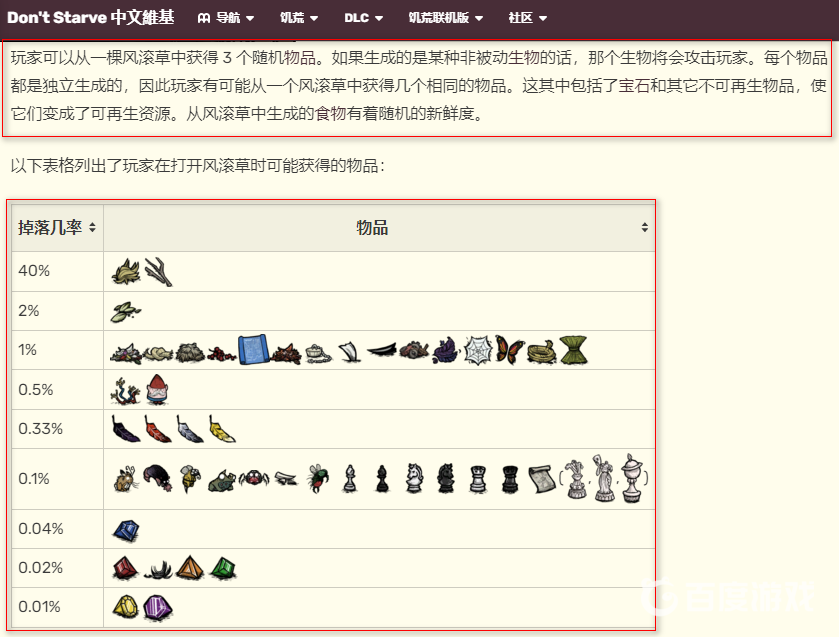This screenshot has width=839, height=637.
Task: Click the 0.33% drop rate cell
Action: (57, 429)
